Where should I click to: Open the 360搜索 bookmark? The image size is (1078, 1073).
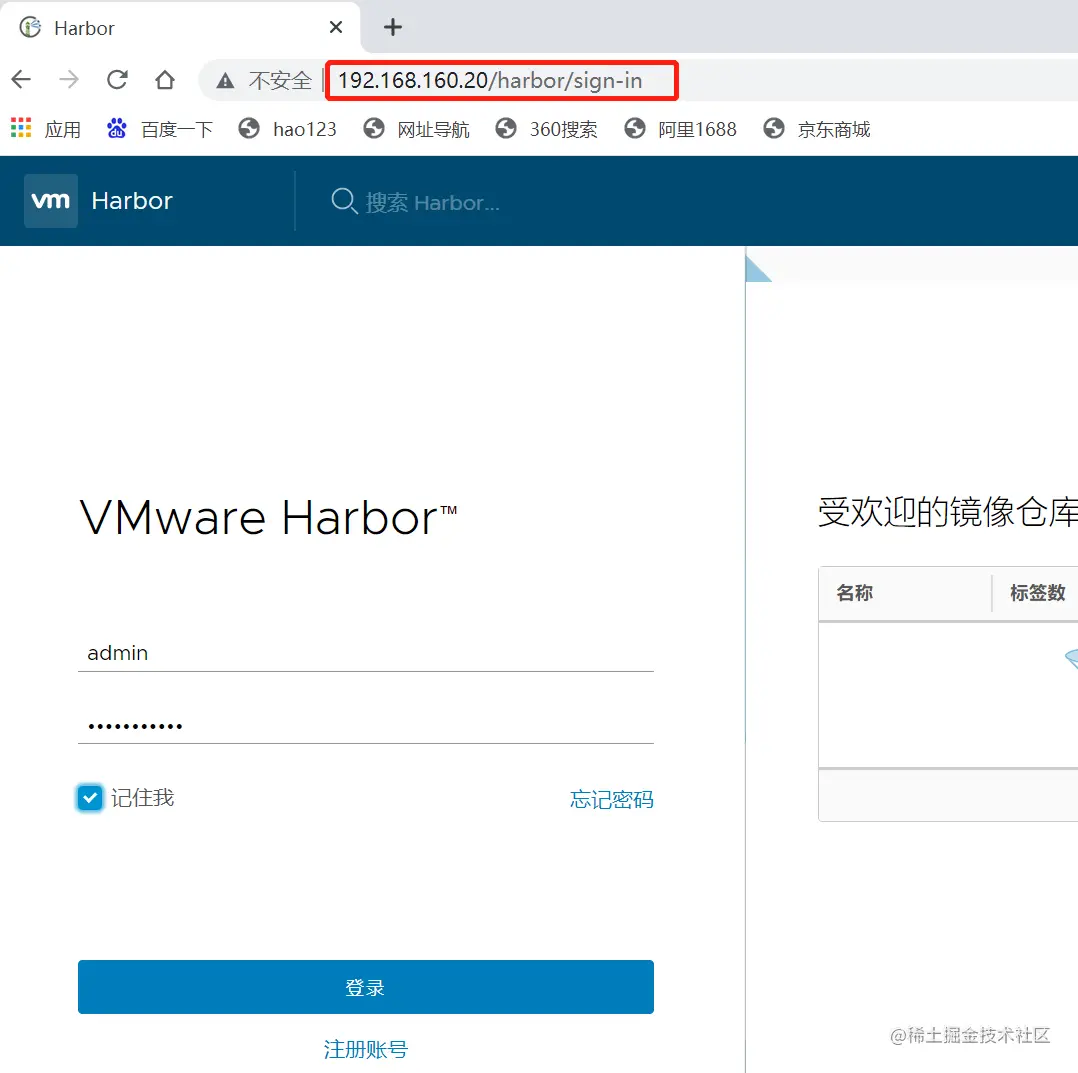(x=547, y=129)
